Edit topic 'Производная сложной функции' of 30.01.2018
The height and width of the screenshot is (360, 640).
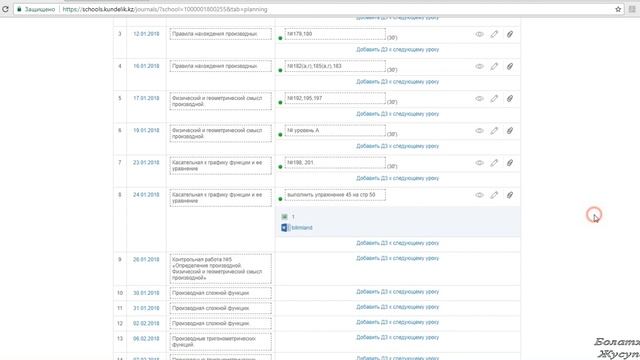point(220,293)
